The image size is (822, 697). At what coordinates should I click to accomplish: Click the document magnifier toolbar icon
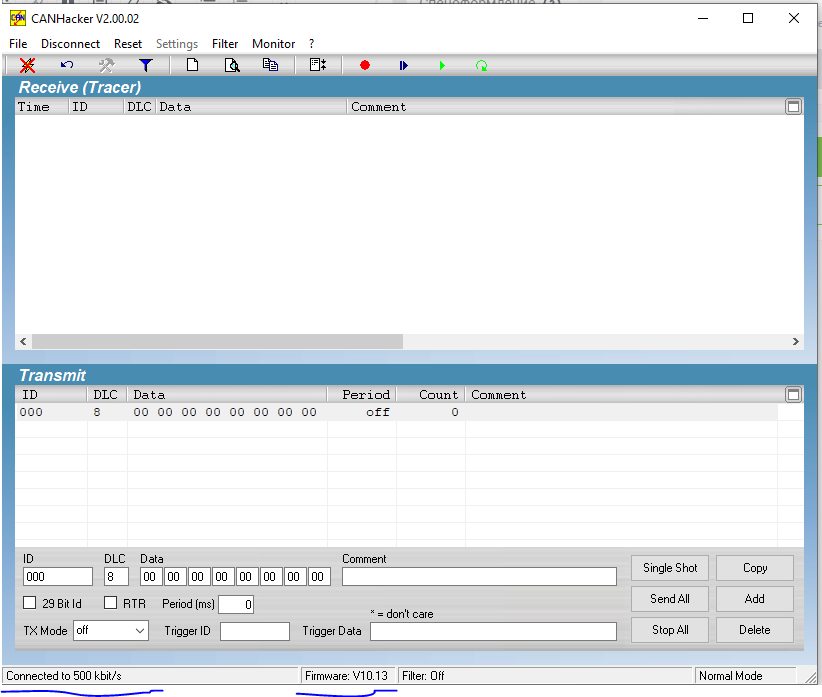tap(231, 65)
